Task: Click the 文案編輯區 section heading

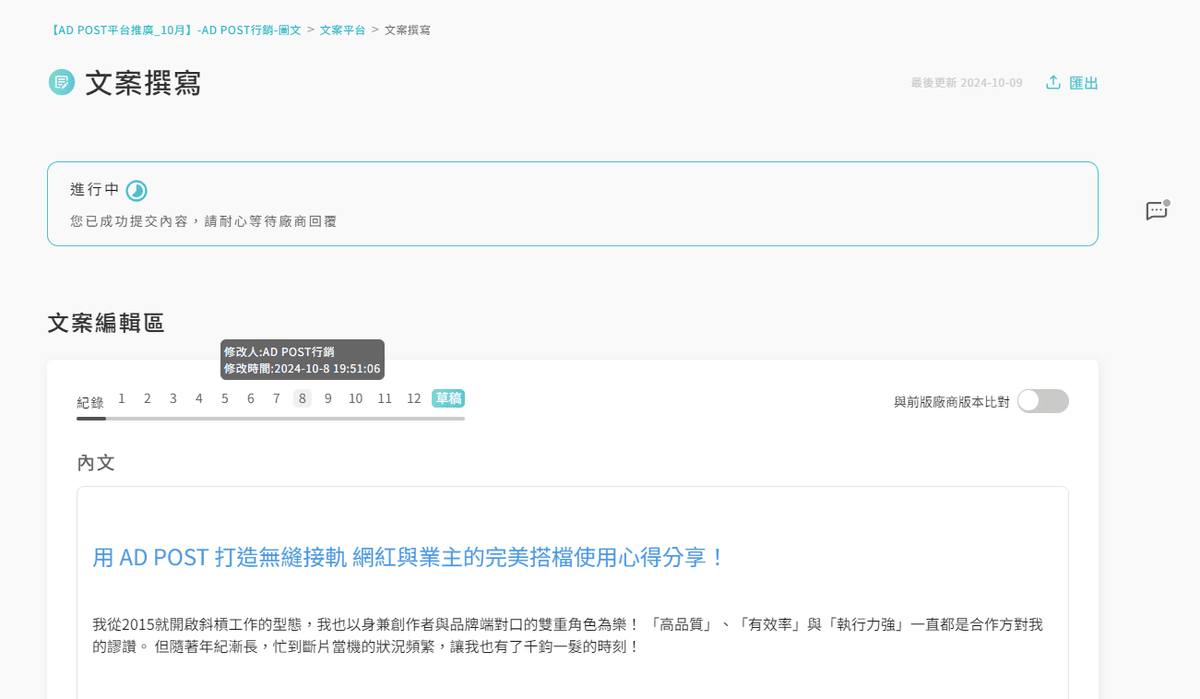Action: [x=106, y=322]
